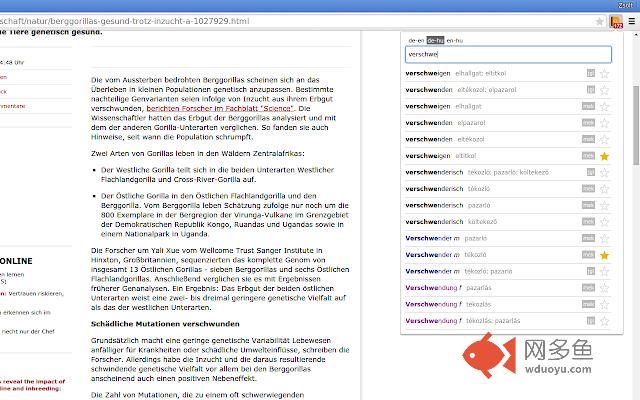Star the 'verschwenderisch pazarló' entry
This screenshot has height=400, width=640.
coord(604,205)
